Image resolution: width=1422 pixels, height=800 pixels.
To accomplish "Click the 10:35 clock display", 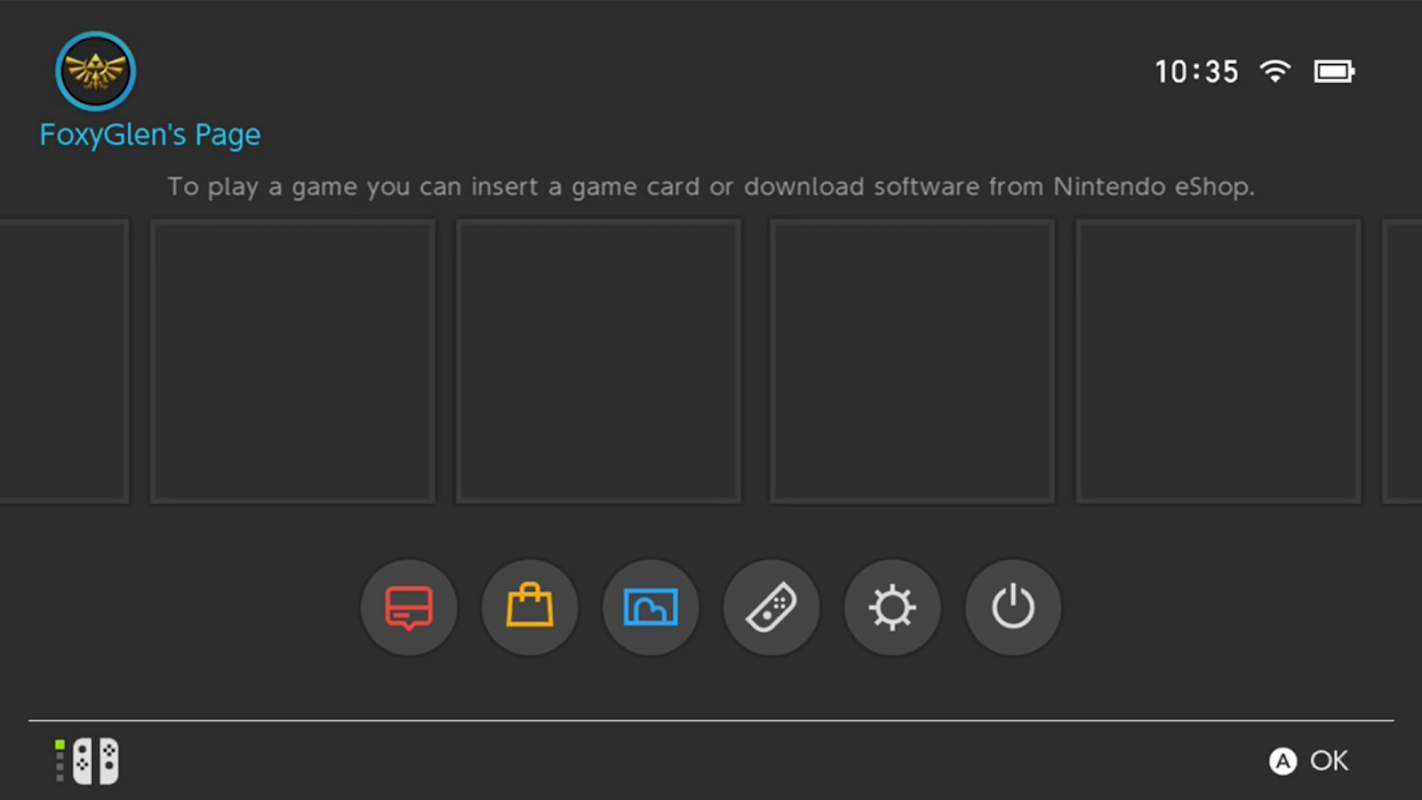I will 1197,72.
